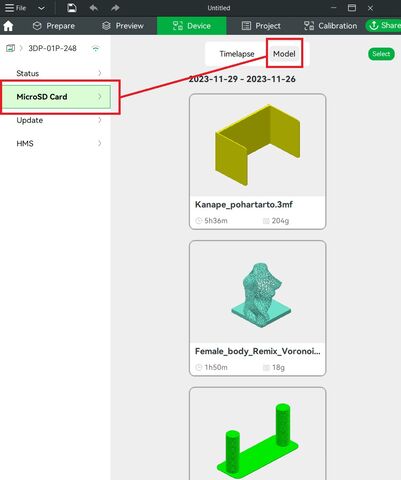Click the Redo arrow icon

point(115,8)
